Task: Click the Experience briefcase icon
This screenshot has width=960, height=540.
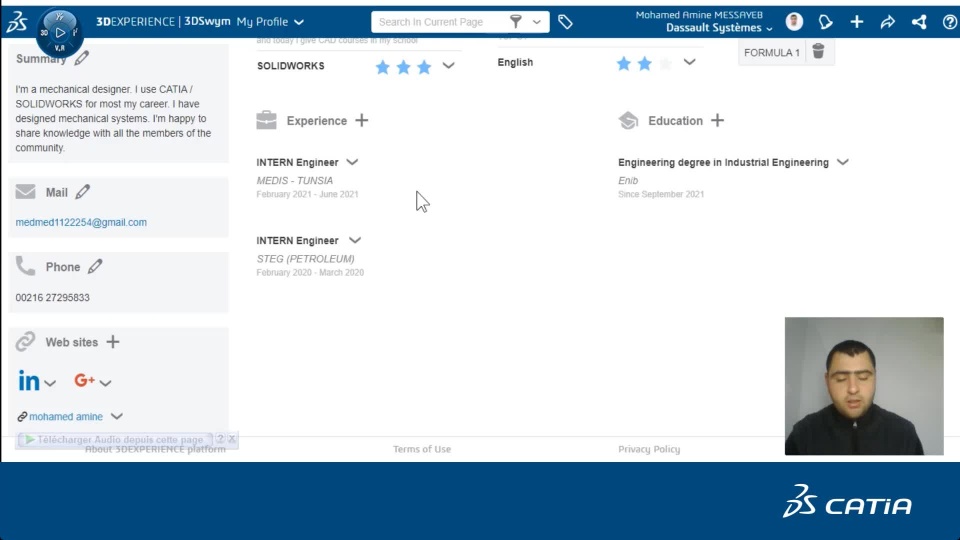Action: tap(266, 120)
